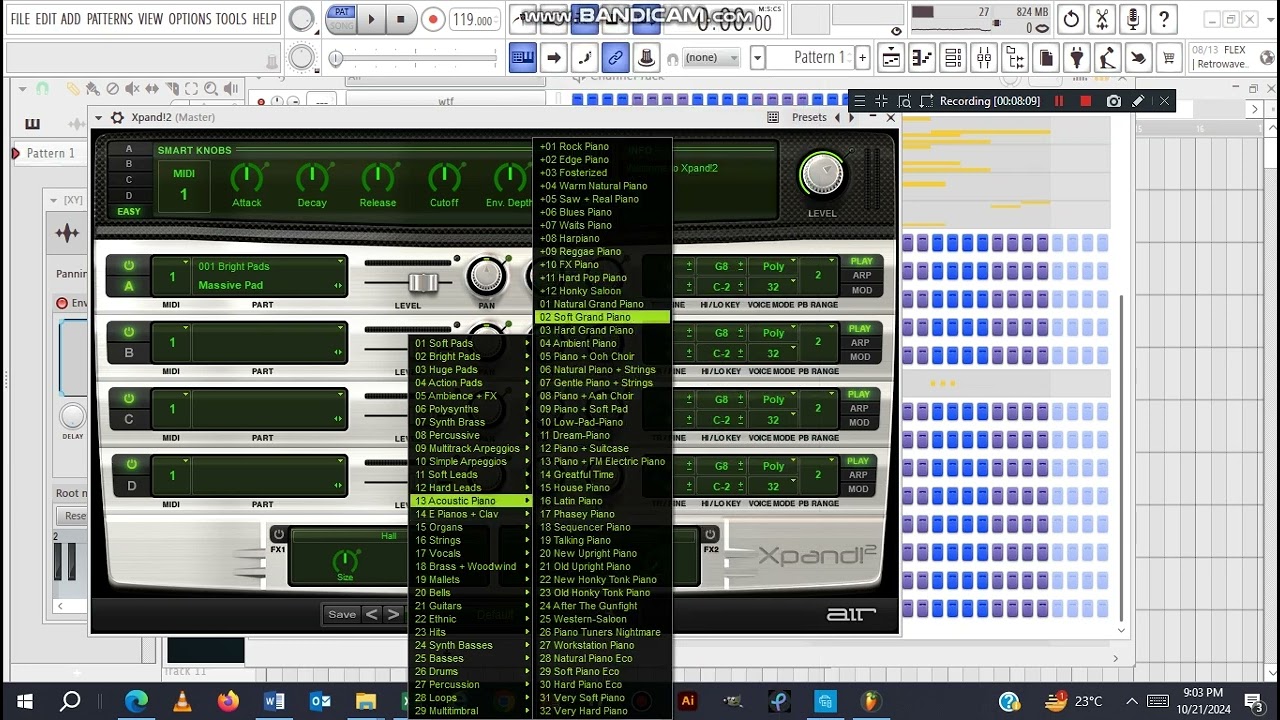Viewport: 1280px width, 720px height.
Task: Select EASY smart knobs mode
Action: pos(128,211)
